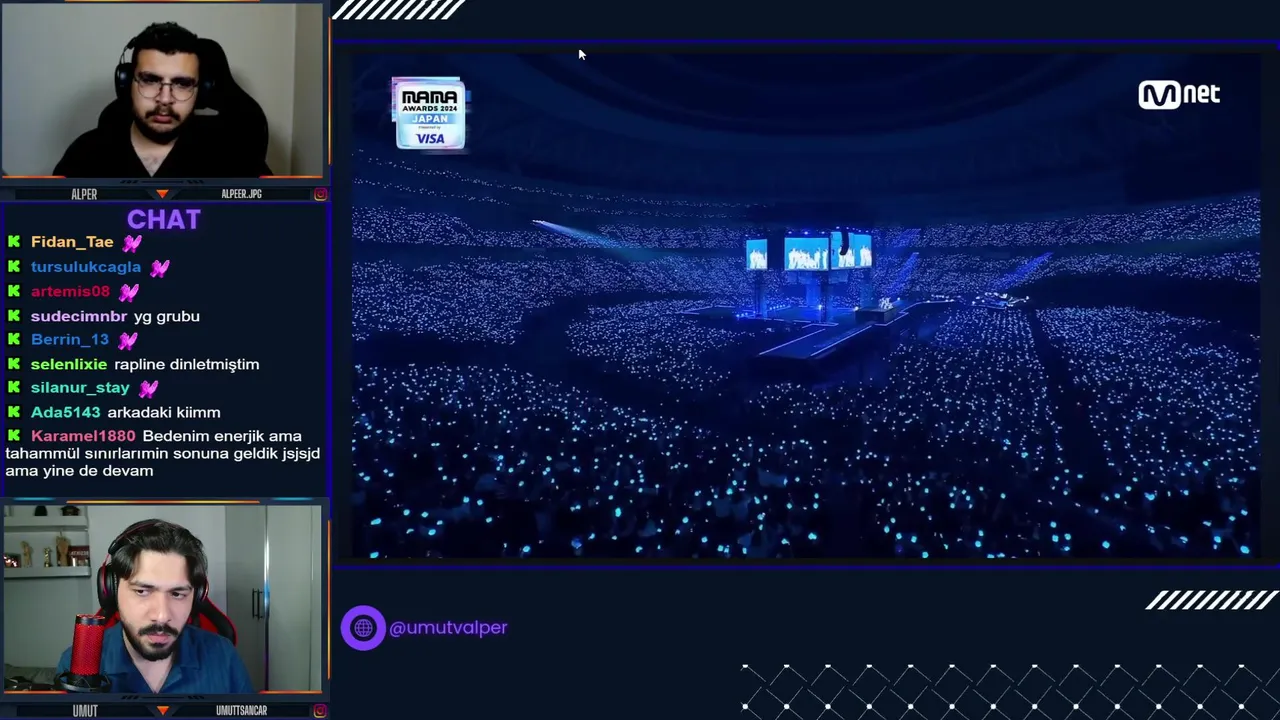Click the butterfly emote after silanur_stay
Screen dimensions: 1280x720
click(x=148, y=388)
